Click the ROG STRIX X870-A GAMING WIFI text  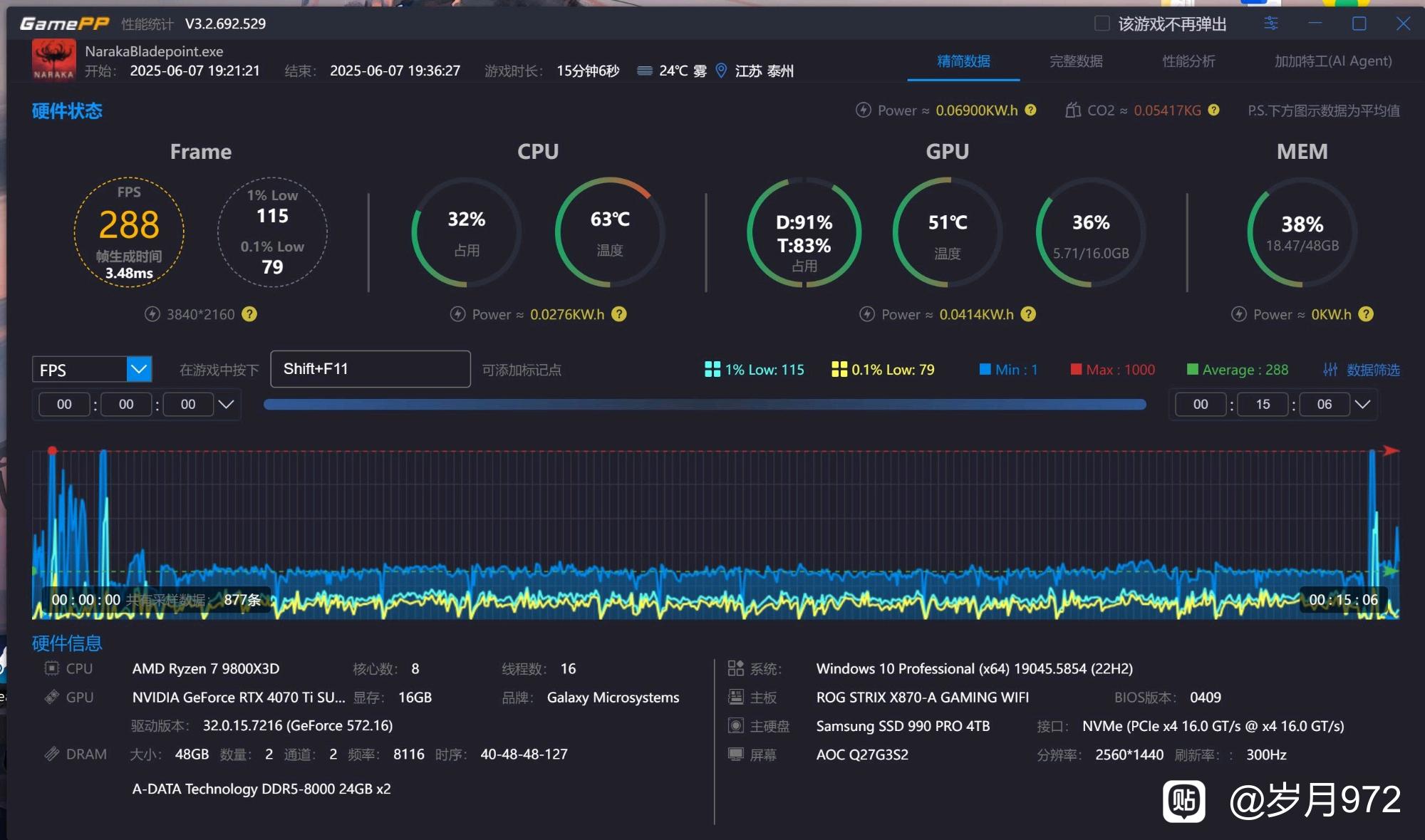tap(923, 697)
